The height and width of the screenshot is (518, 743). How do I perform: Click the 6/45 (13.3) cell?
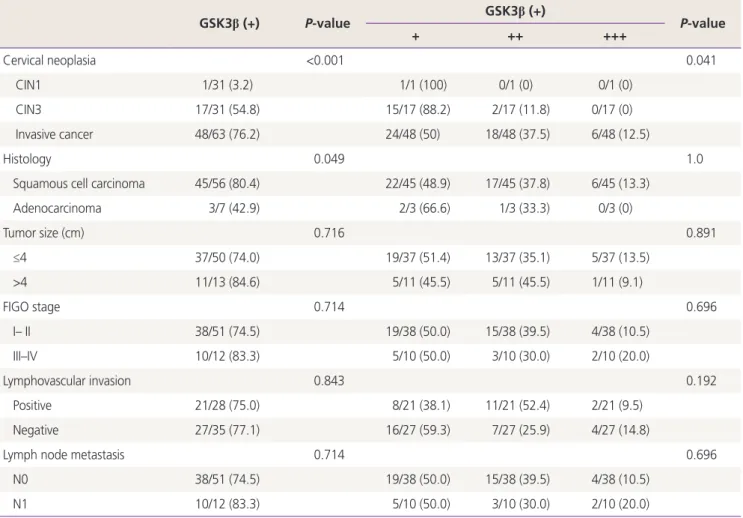[x=620, y=184]
